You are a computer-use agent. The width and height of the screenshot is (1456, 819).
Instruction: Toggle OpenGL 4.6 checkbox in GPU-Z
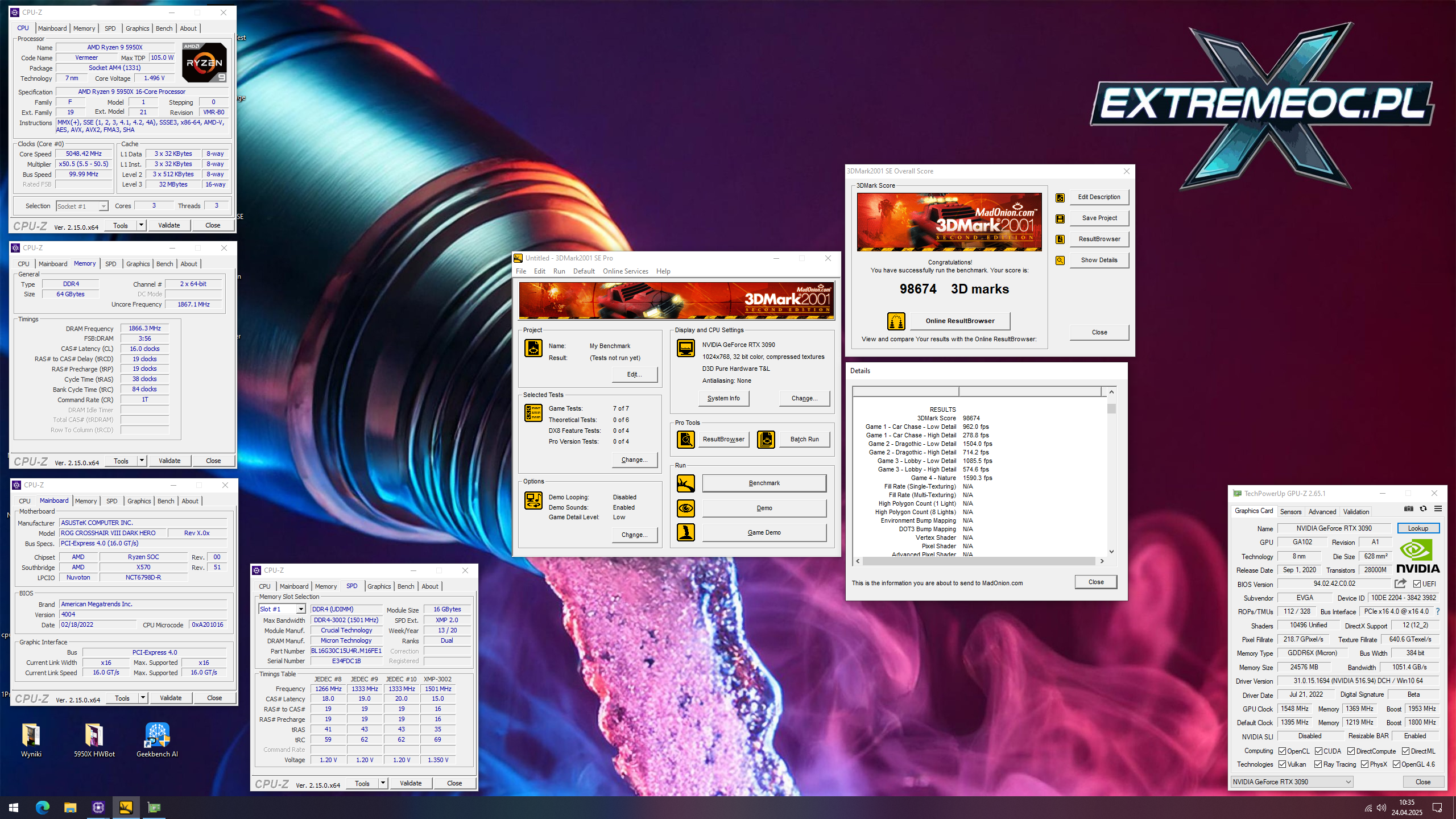coord(1396,764)
